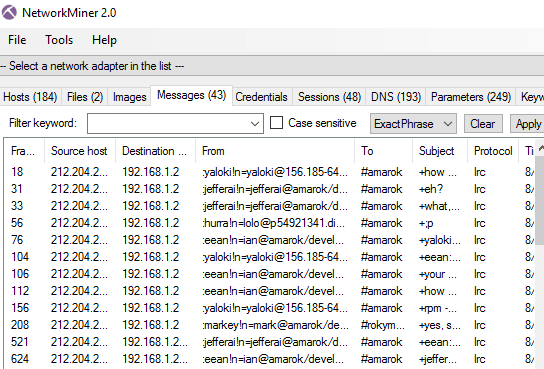Switch to the Sessions (48) tab
Image resolution: width=544 pixels, height=369 pixels.
coord(330,97)
